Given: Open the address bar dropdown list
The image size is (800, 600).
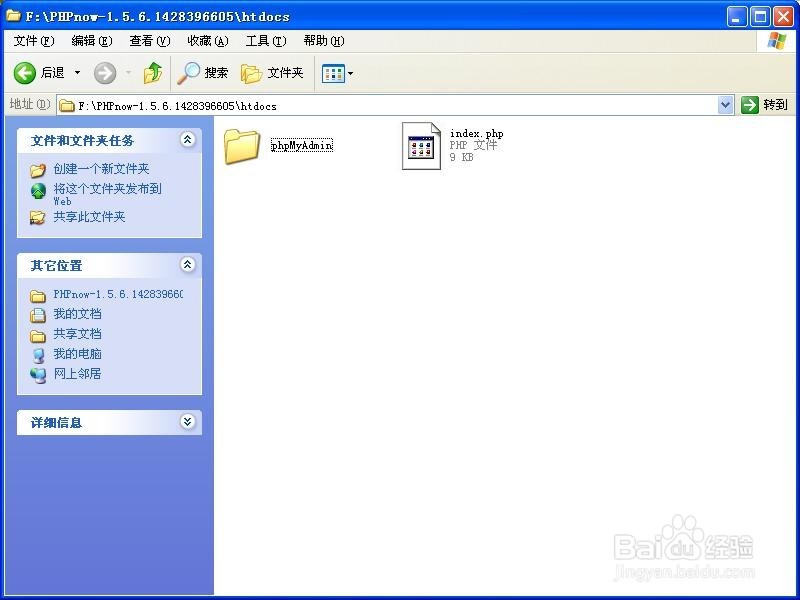Looking at the screenshot, I should (x=726, y=105).
